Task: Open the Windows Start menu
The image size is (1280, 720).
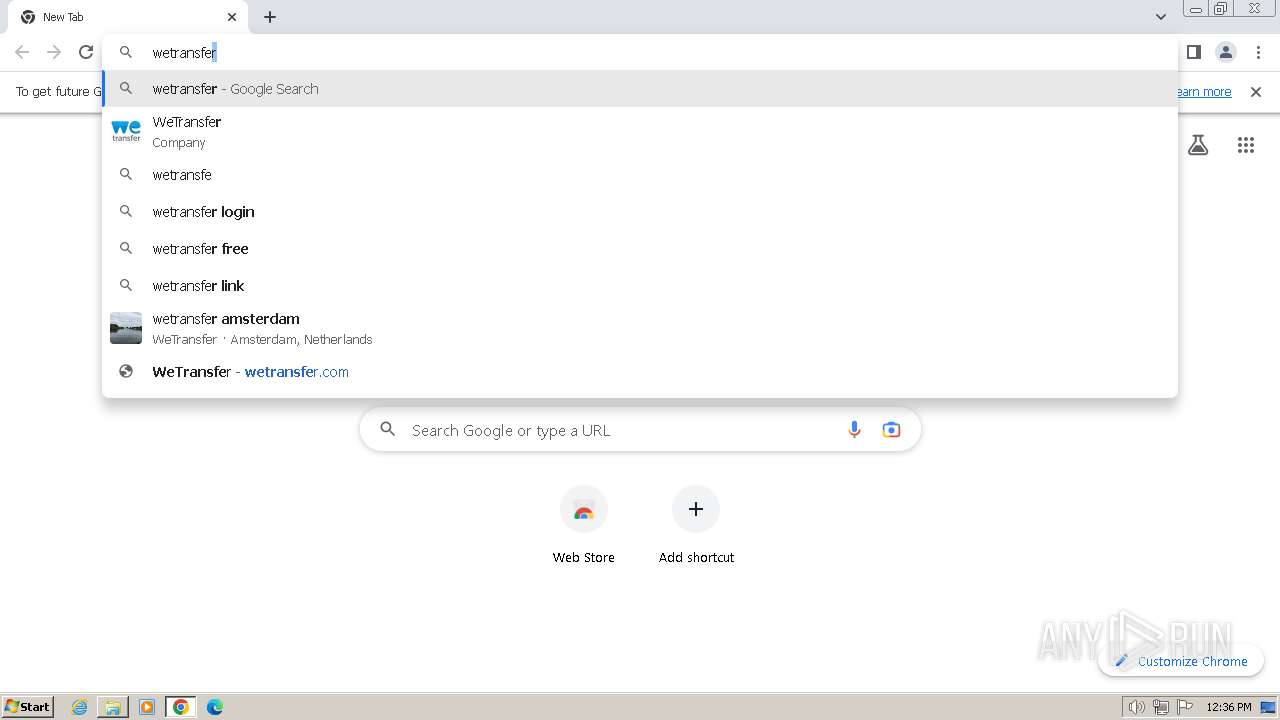Action: (x=28, y=706)
